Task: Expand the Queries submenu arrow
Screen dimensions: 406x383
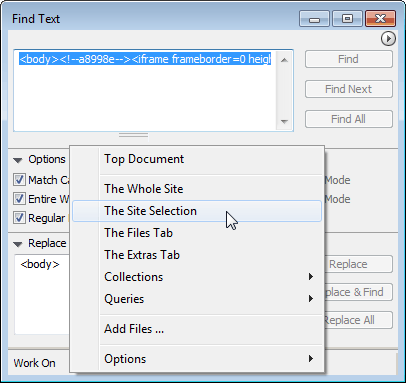Action: point(311,298)
